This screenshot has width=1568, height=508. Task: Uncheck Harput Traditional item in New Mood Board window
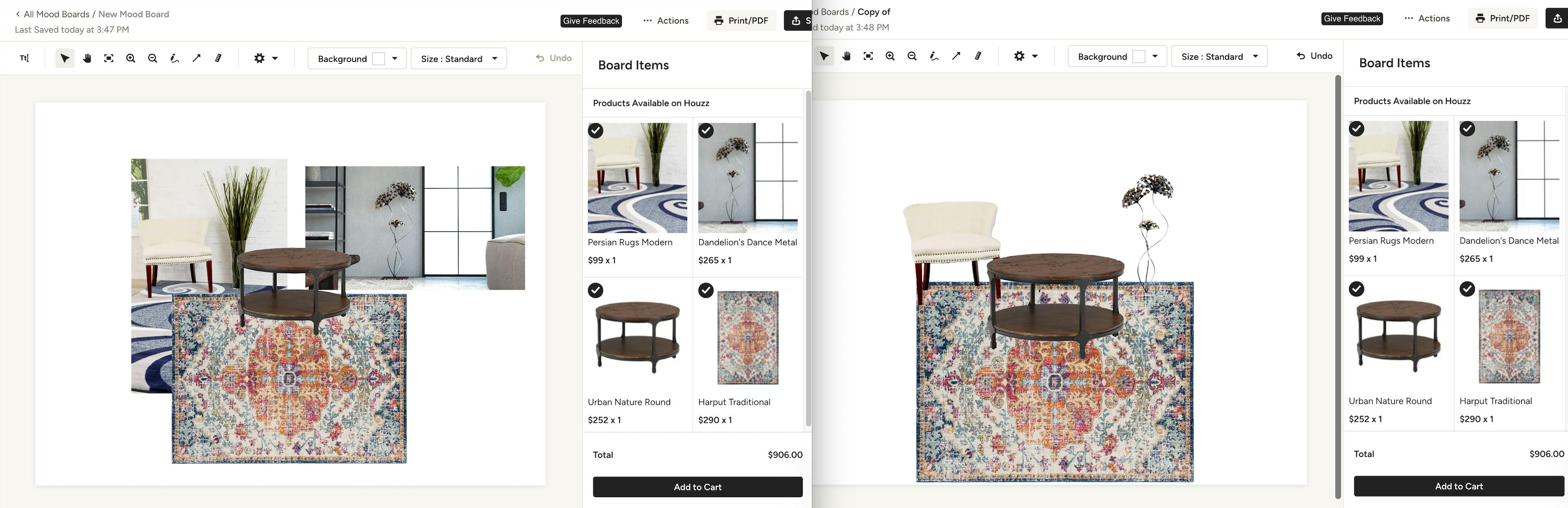coord(706,290)
